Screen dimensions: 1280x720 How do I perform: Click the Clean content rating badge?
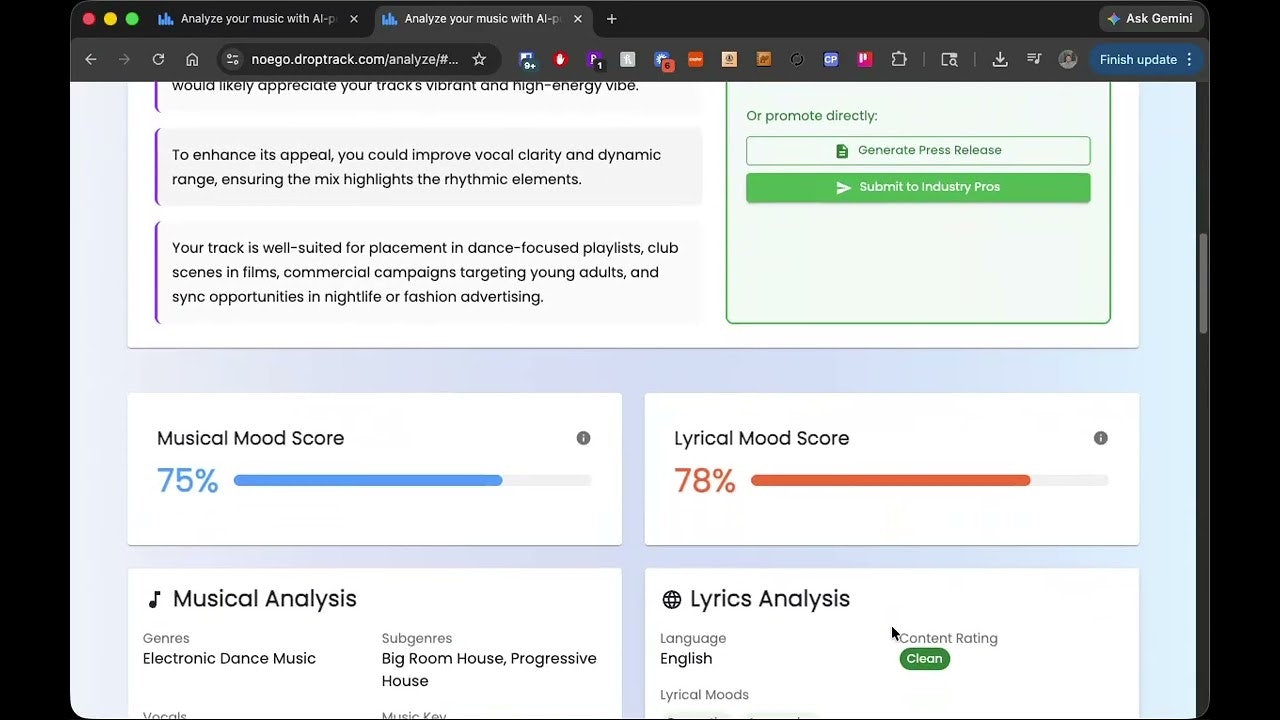coord(924,658)
